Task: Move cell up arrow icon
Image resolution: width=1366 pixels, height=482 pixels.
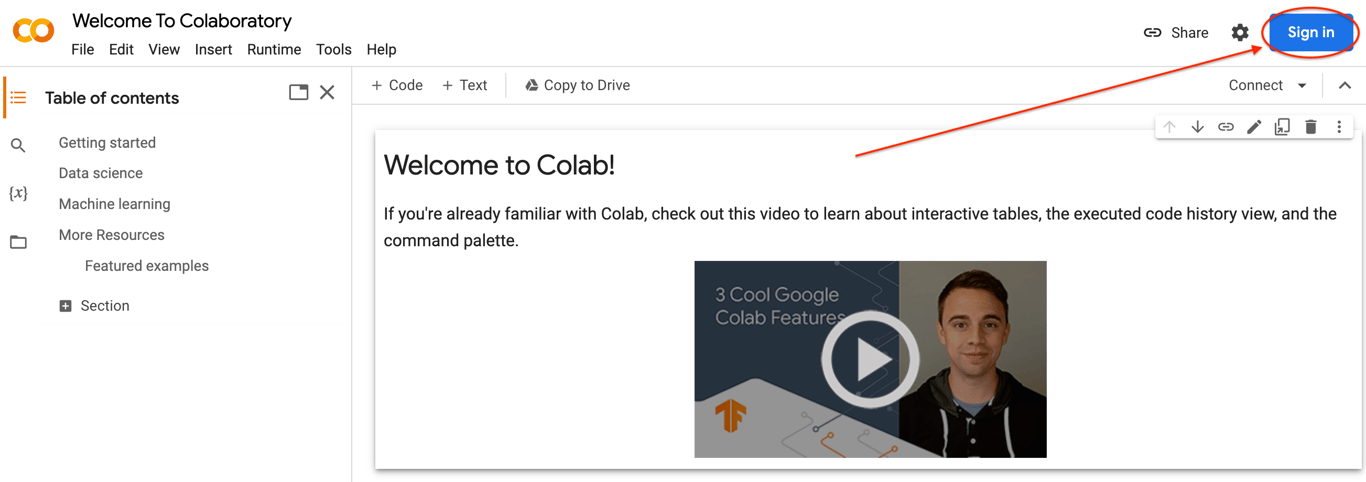Action: click(x=1169, y=127)
